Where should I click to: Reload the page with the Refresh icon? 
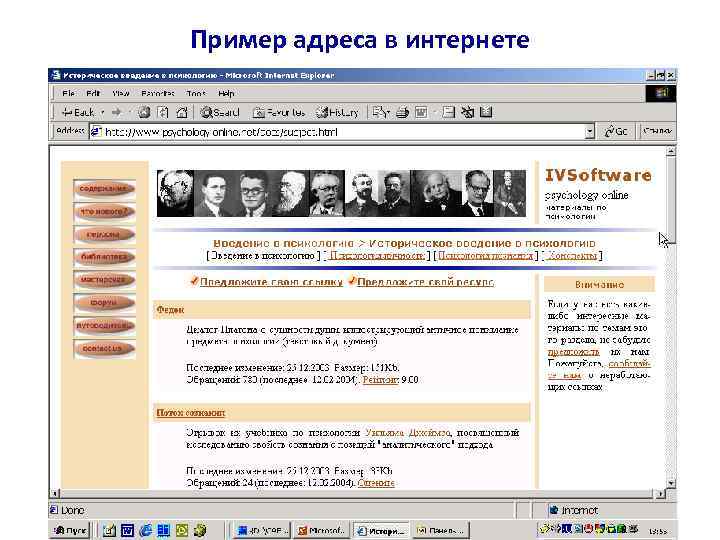(x=163, y=112)
